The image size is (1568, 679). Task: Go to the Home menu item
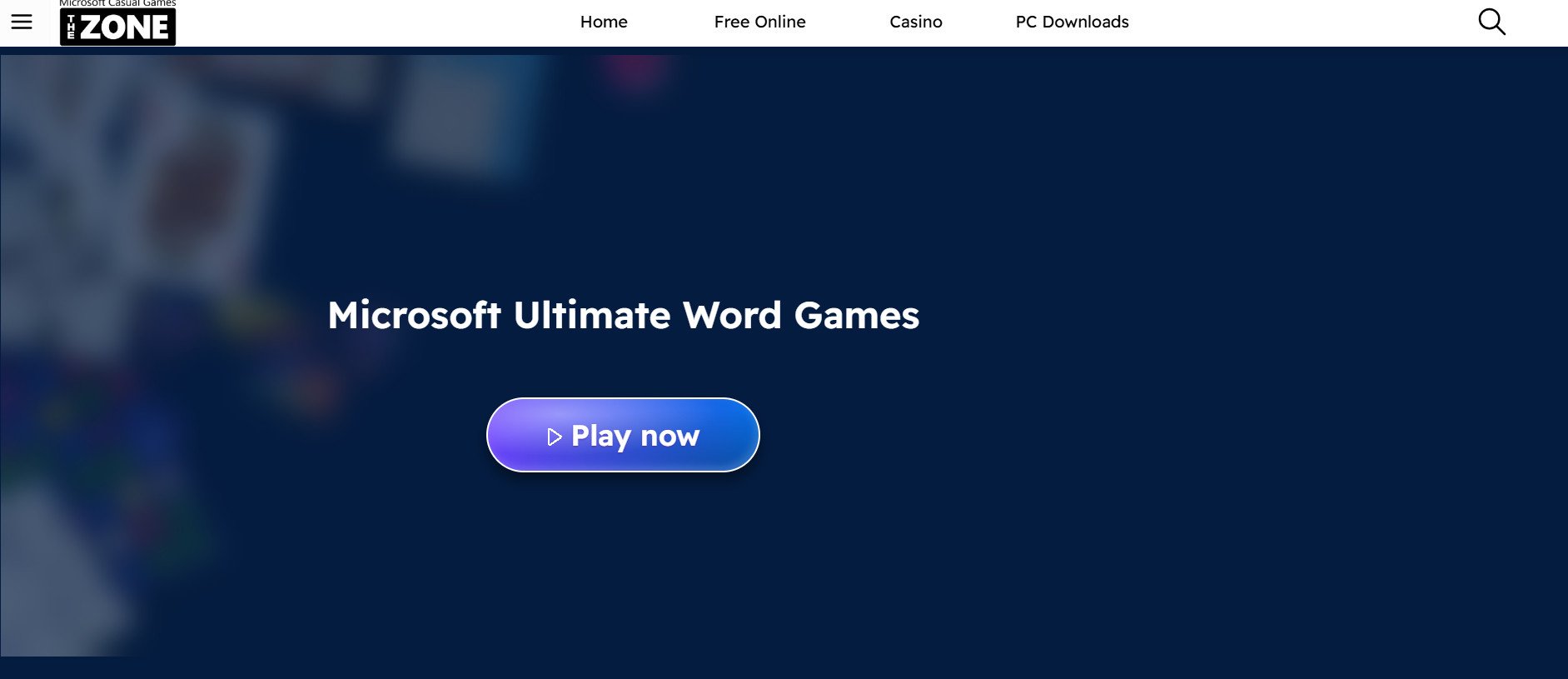tap(604, 22)
